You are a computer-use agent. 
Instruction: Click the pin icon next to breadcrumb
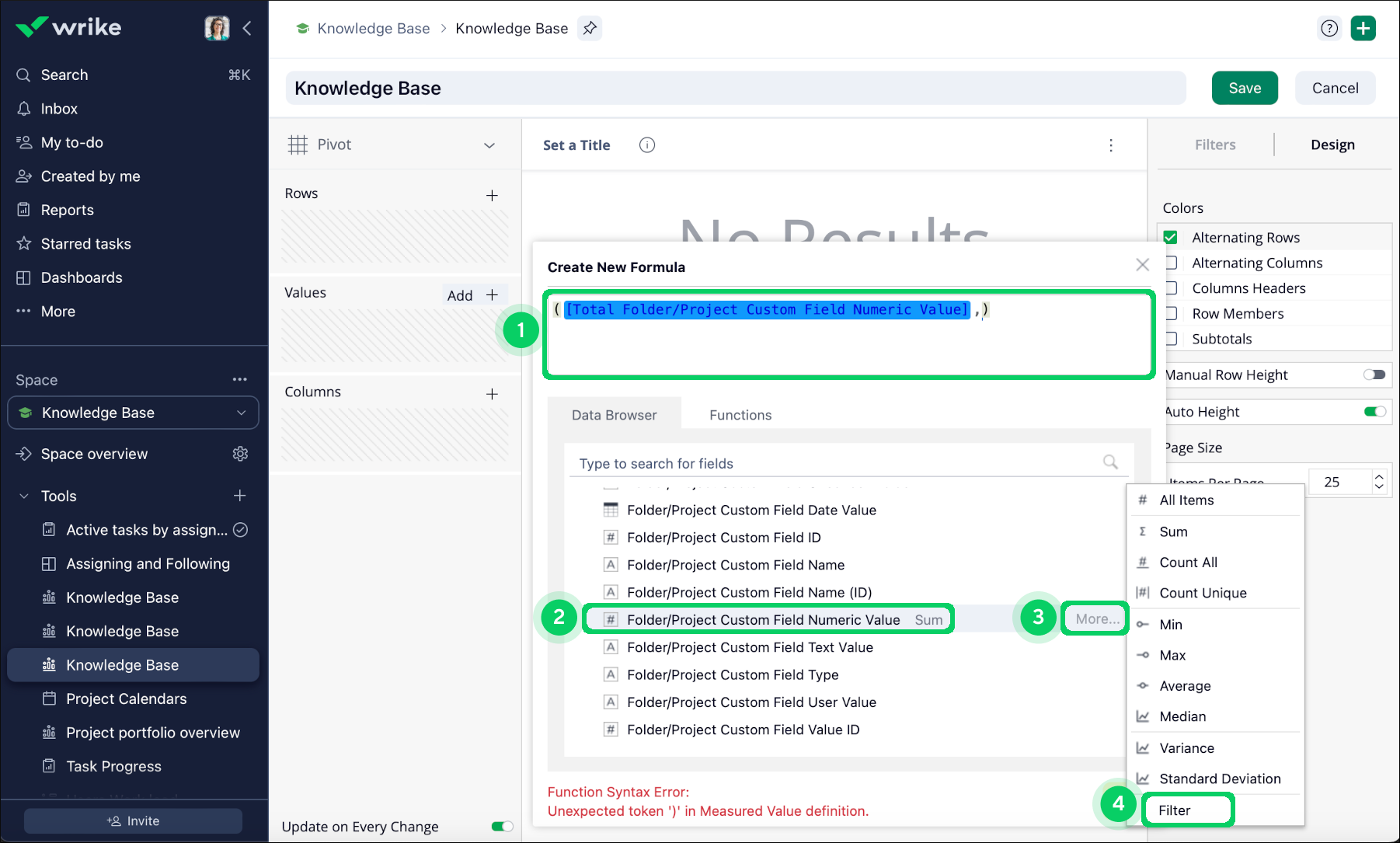(x=590, y=29)
